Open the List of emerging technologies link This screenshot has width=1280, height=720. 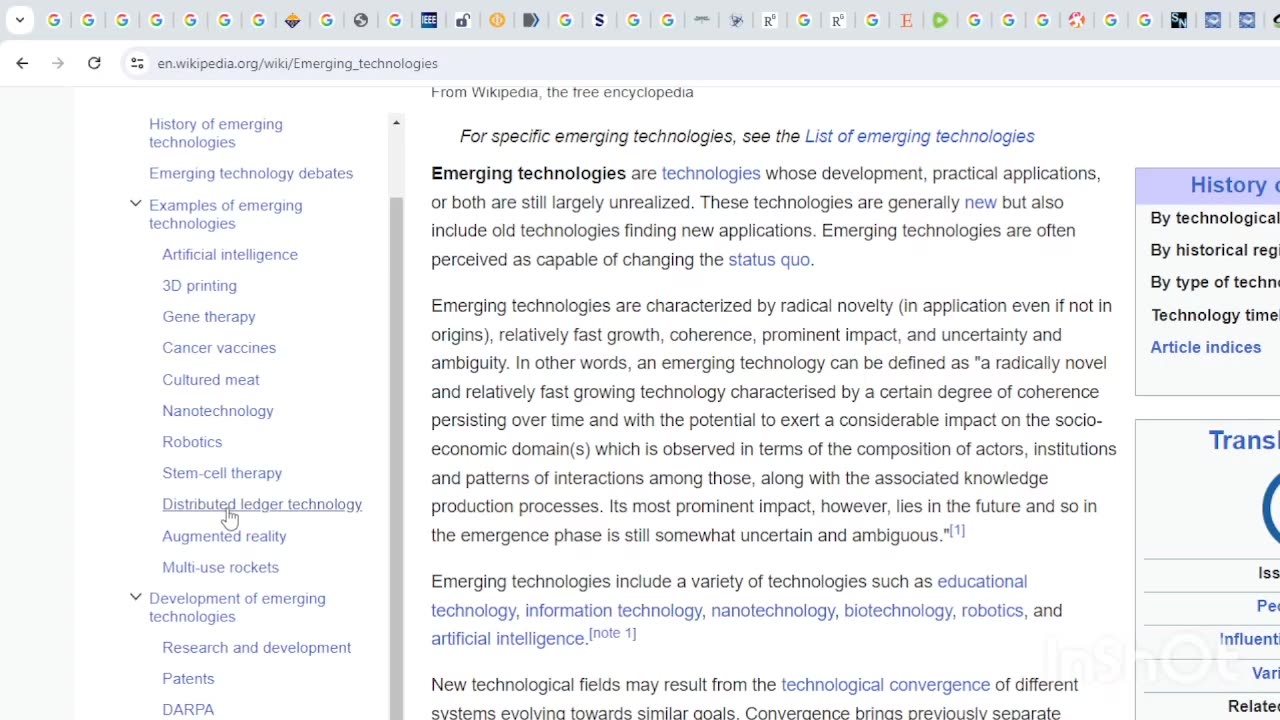[x=920, y=136]
